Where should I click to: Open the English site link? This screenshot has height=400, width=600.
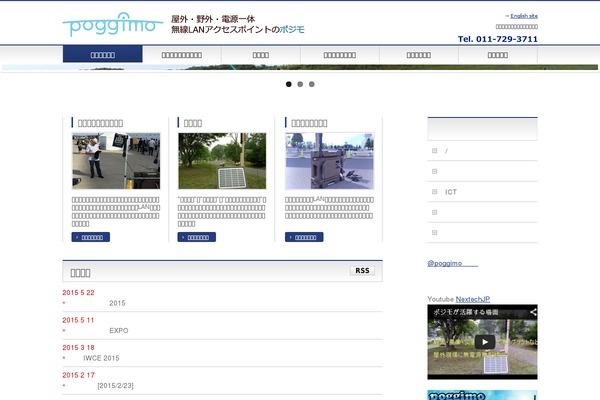(524, 16)
